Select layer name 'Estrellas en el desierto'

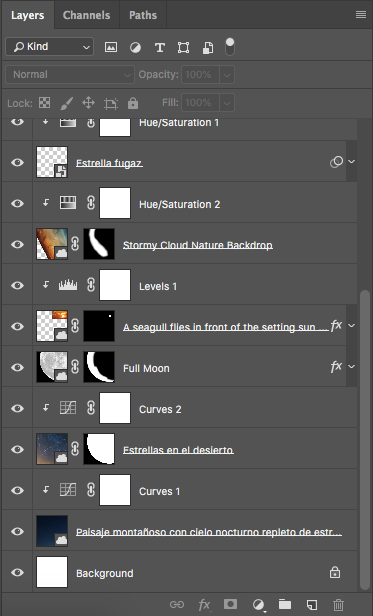(178, 450)
